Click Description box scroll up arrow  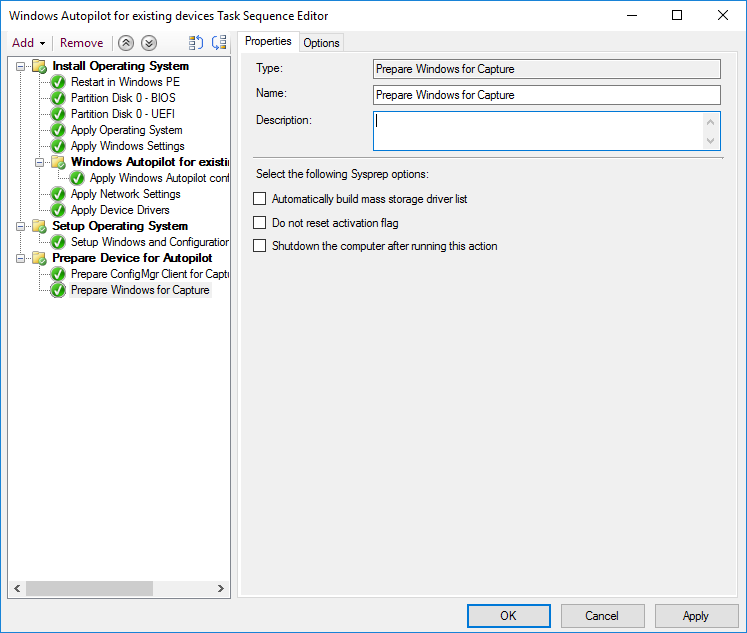pos(710,122)
